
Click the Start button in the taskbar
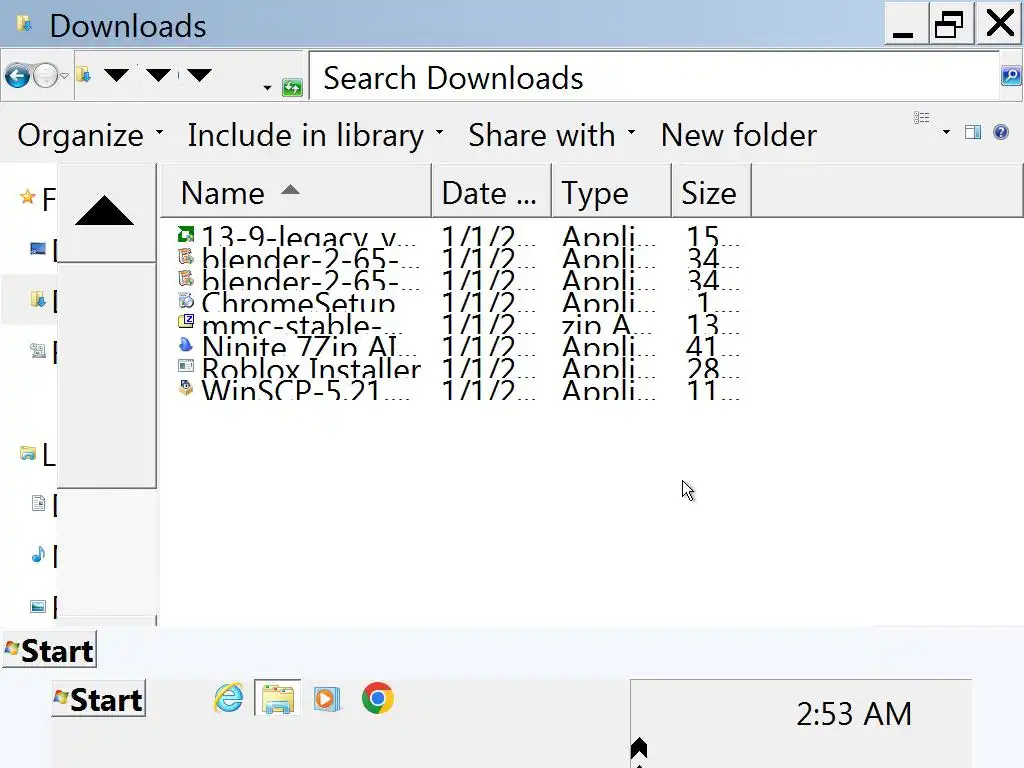(x=99, y=699)
